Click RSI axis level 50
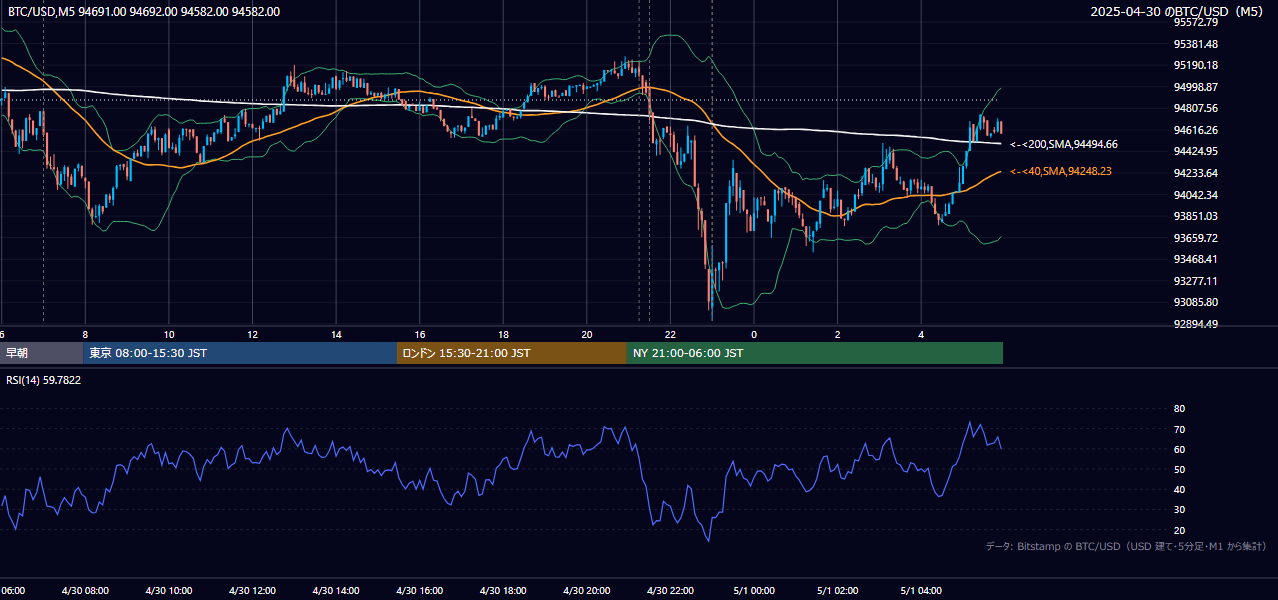Viewport: 1278px width, 600px height. [x=1179, y=469]
